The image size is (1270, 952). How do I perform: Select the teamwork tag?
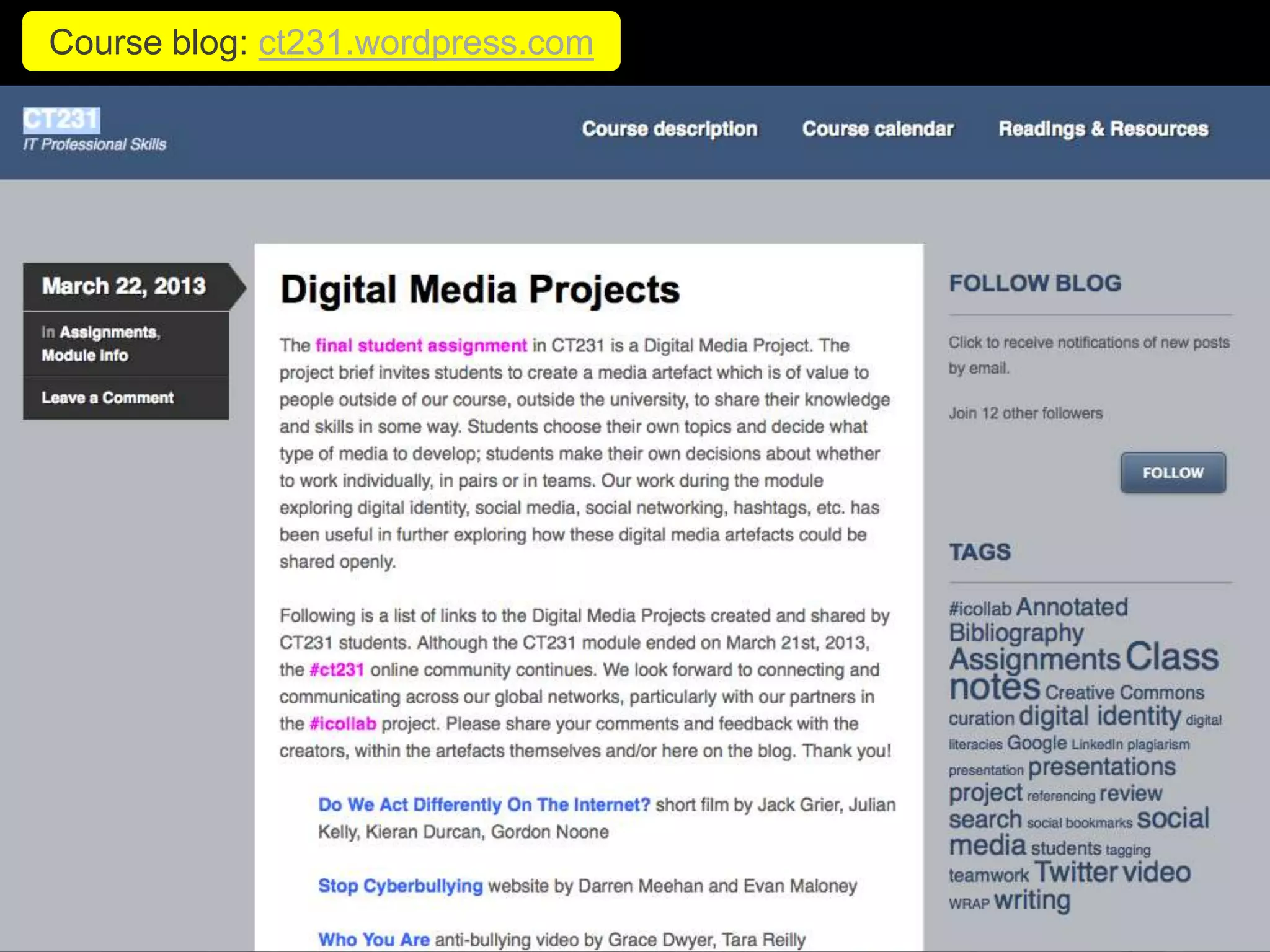(x=988, y=875)
